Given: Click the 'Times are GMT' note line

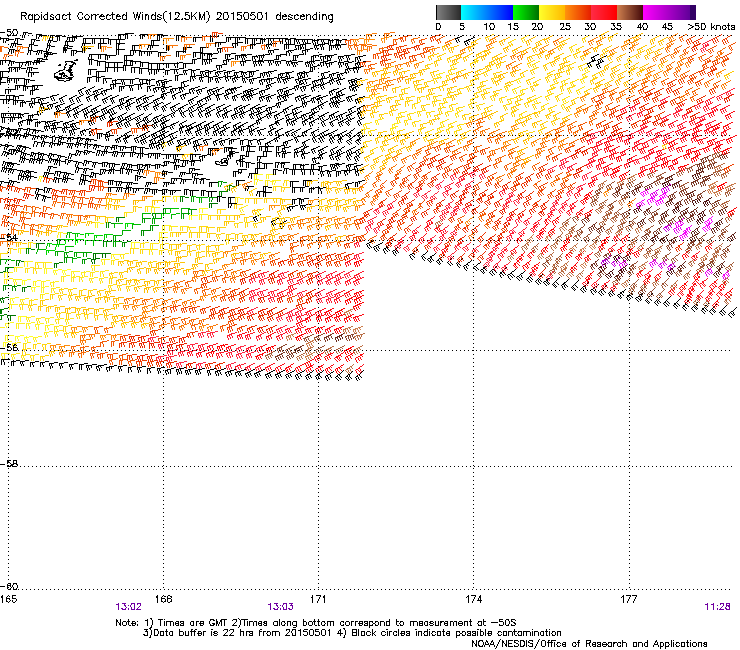Looking at the screenshot, I should [316, 623].
